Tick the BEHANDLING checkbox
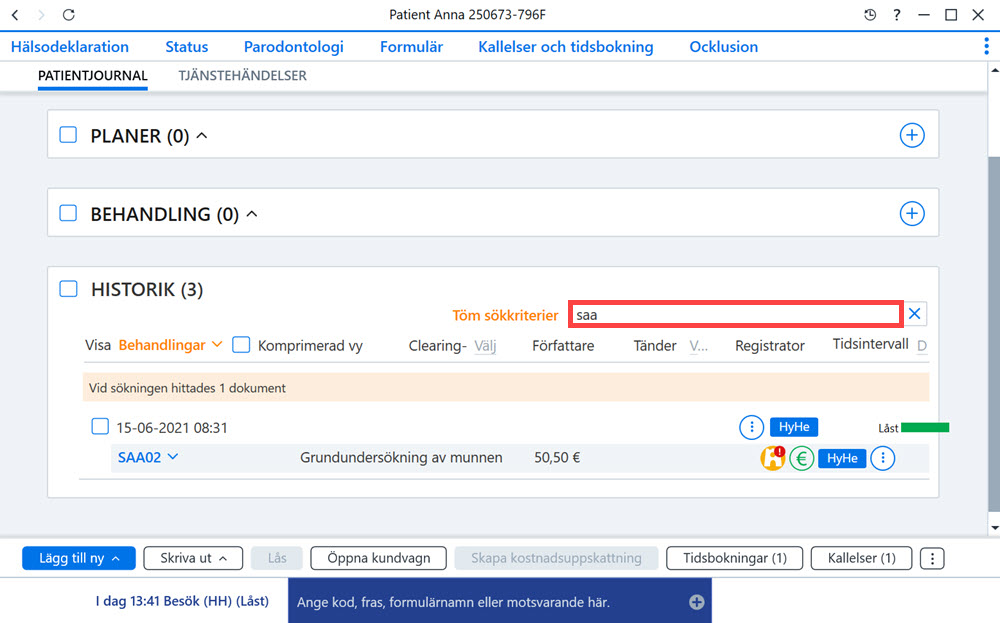This screenshot has width=1000, height=623. click(x=68, y=213)
